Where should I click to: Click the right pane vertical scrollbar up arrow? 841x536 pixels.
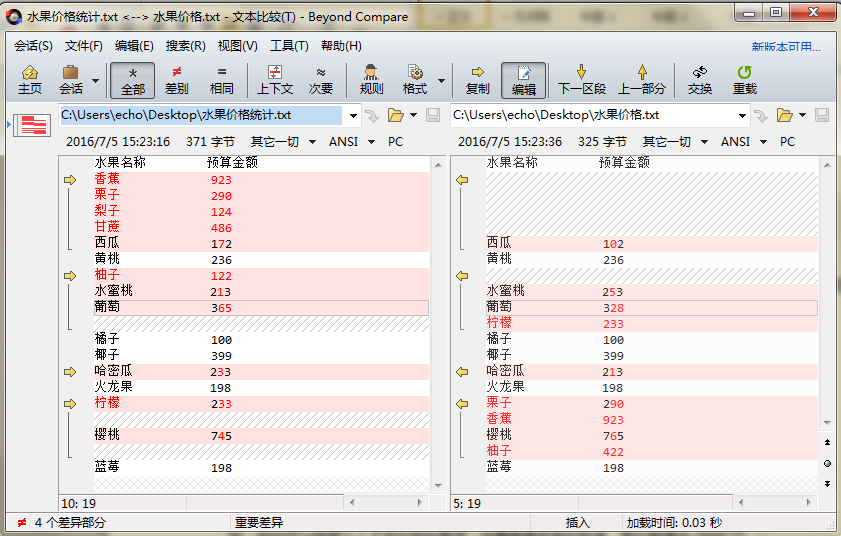pos(827,165)
